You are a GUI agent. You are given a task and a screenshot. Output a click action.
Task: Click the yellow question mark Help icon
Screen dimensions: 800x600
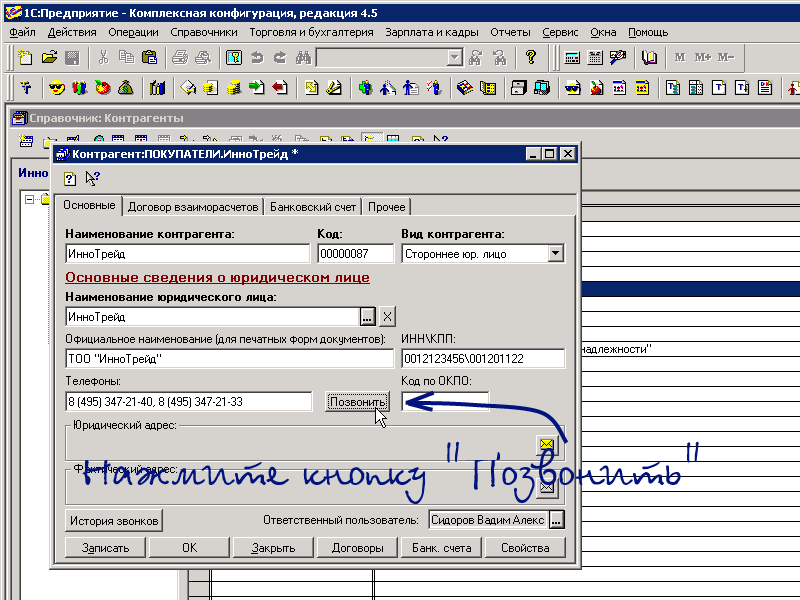[x=531, y=58]
